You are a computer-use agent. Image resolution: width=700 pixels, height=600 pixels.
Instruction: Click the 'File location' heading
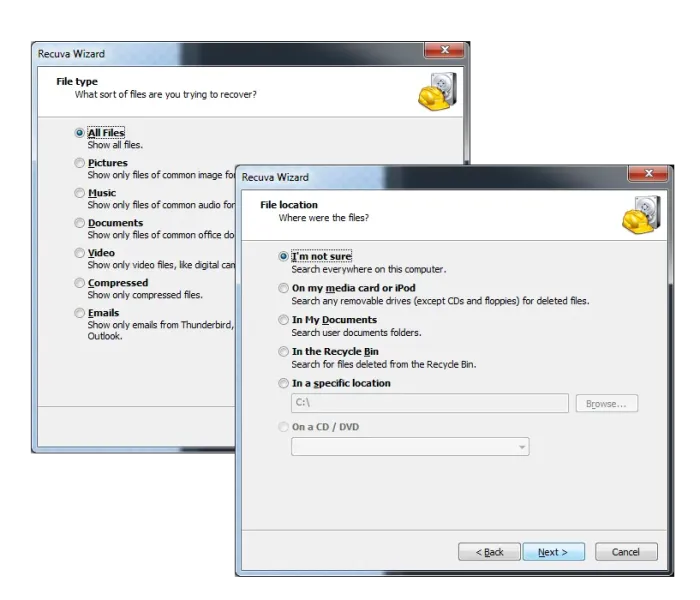point(289,205)
